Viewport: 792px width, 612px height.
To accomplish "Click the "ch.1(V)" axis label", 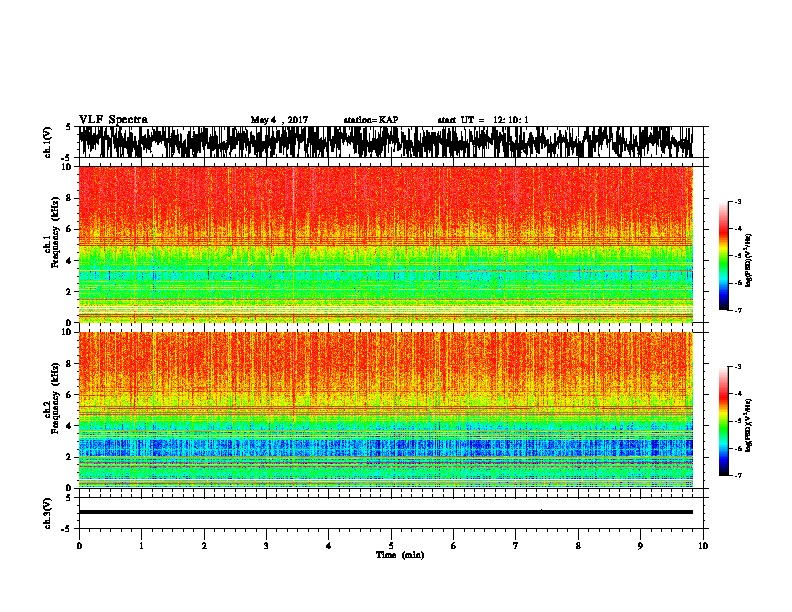I will [x=48, y=142].
